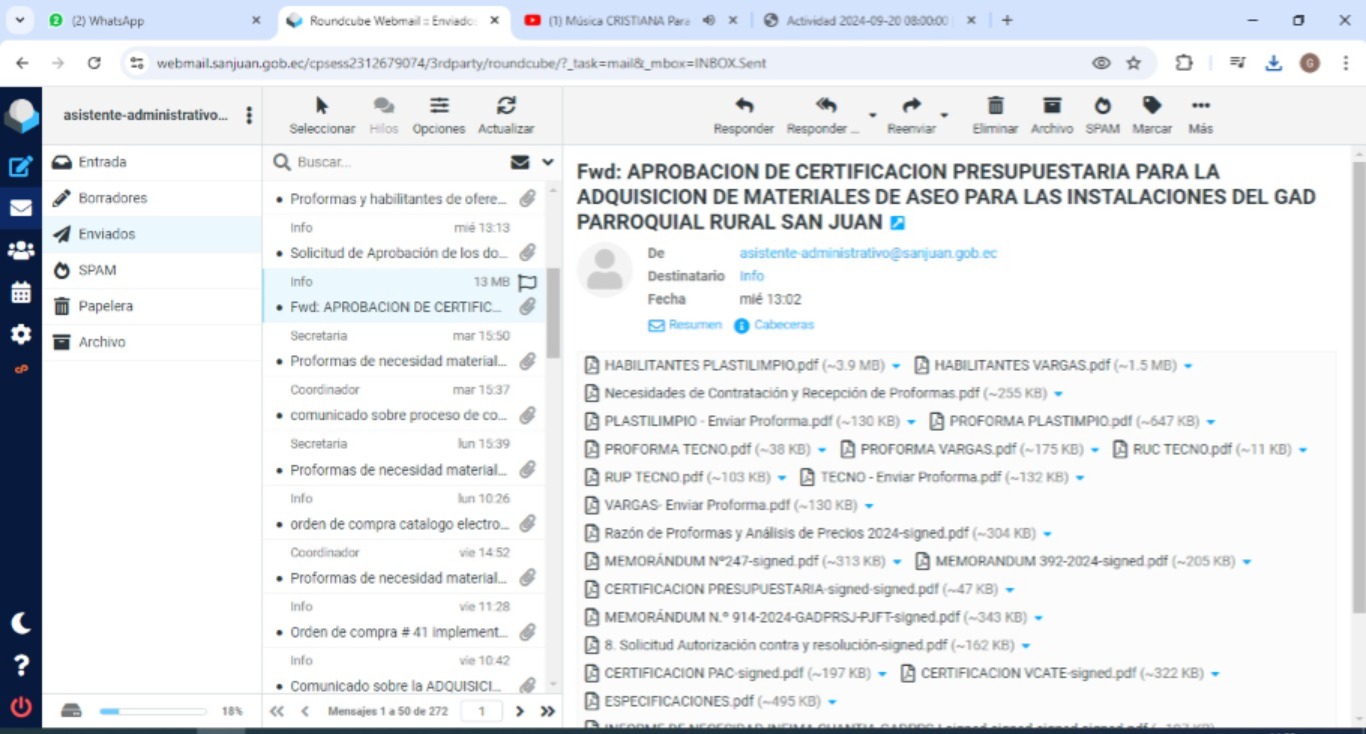Click the Cabeceras link
This screenshot has width=1366, height=734.
[783, 325]
